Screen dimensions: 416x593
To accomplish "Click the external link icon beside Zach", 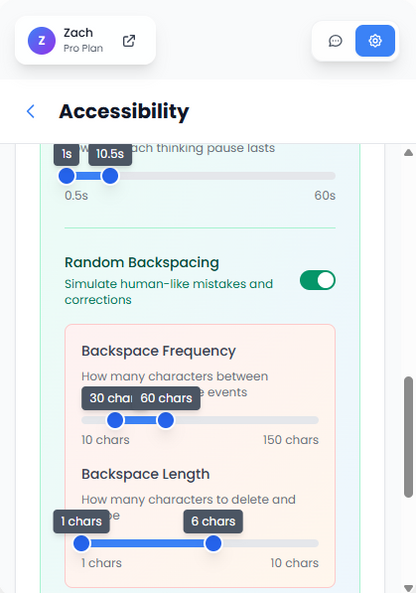I will [129, 41].
